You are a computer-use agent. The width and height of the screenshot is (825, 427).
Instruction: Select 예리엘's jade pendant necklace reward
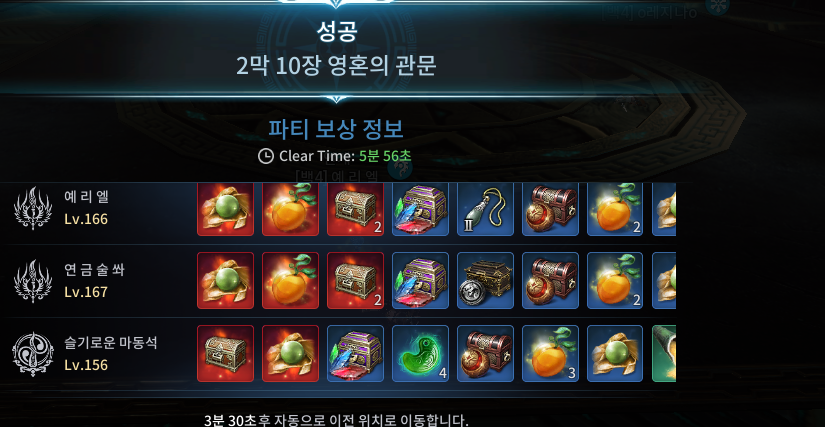[x=485, y=208]
